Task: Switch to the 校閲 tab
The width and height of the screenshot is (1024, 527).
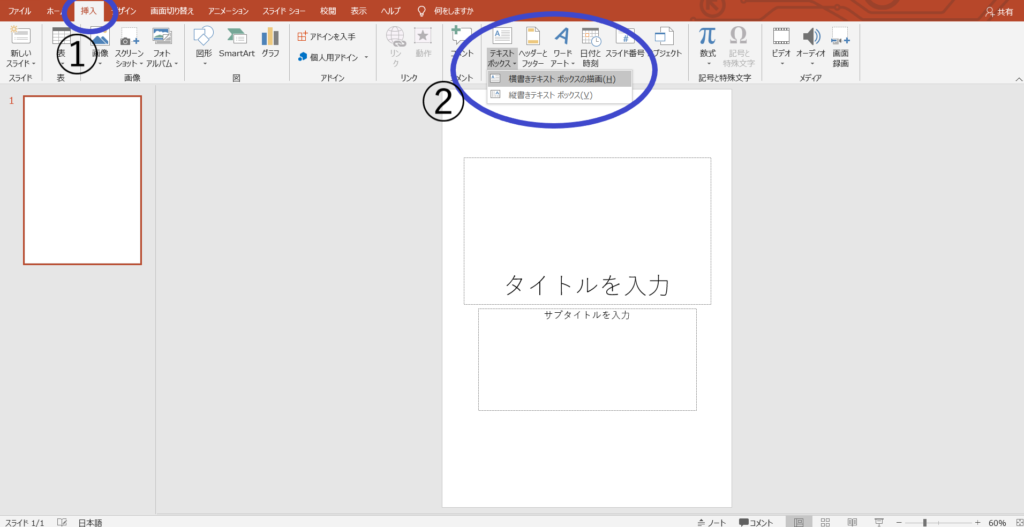Action: pyautogui.click(x=328, y=11)
